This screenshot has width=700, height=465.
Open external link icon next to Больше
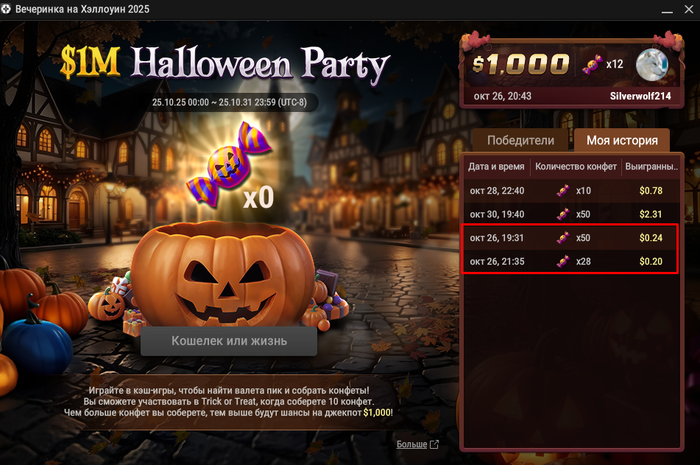click(x=434, y=444)
